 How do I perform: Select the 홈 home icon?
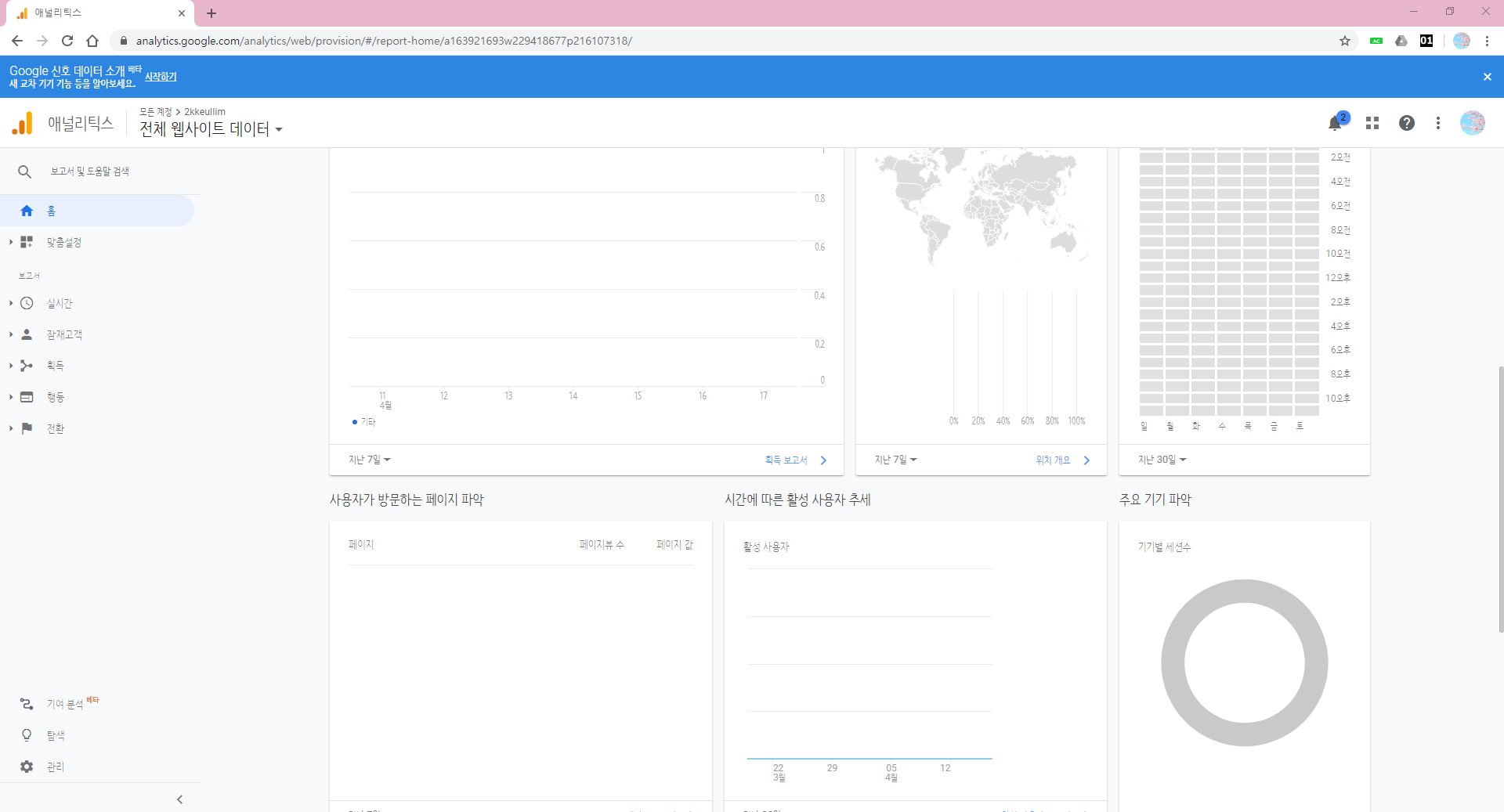point(27,211)
